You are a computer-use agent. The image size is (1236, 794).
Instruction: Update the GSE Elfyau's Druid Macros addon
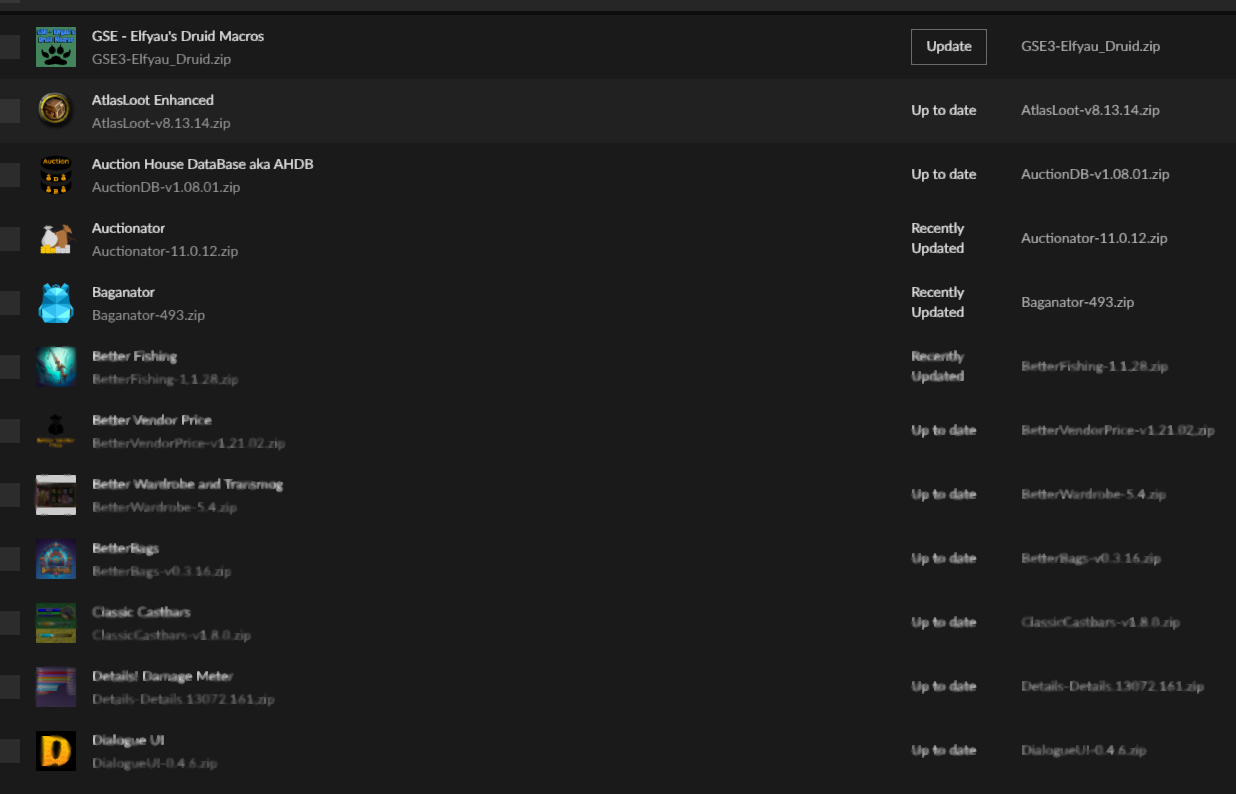click(949, 46)
